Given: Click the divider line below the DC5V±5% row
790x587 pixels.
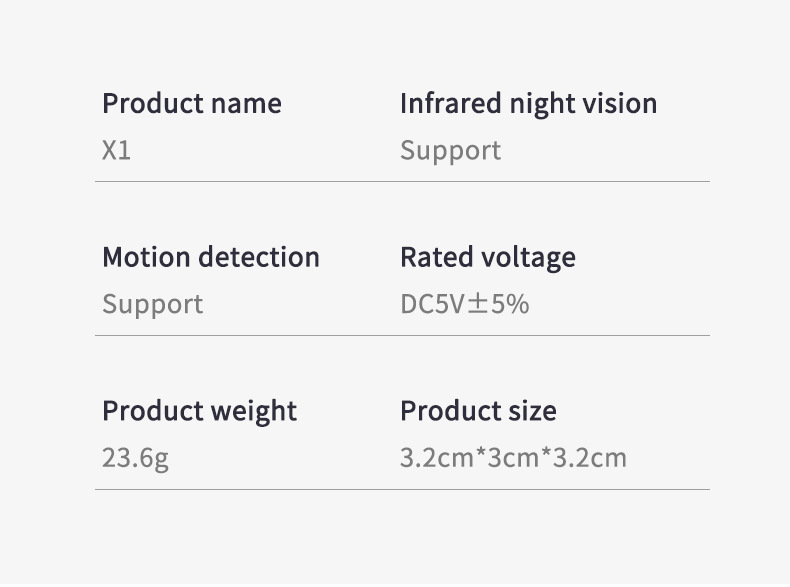Looking at the screenshot, I should point(402,335).
